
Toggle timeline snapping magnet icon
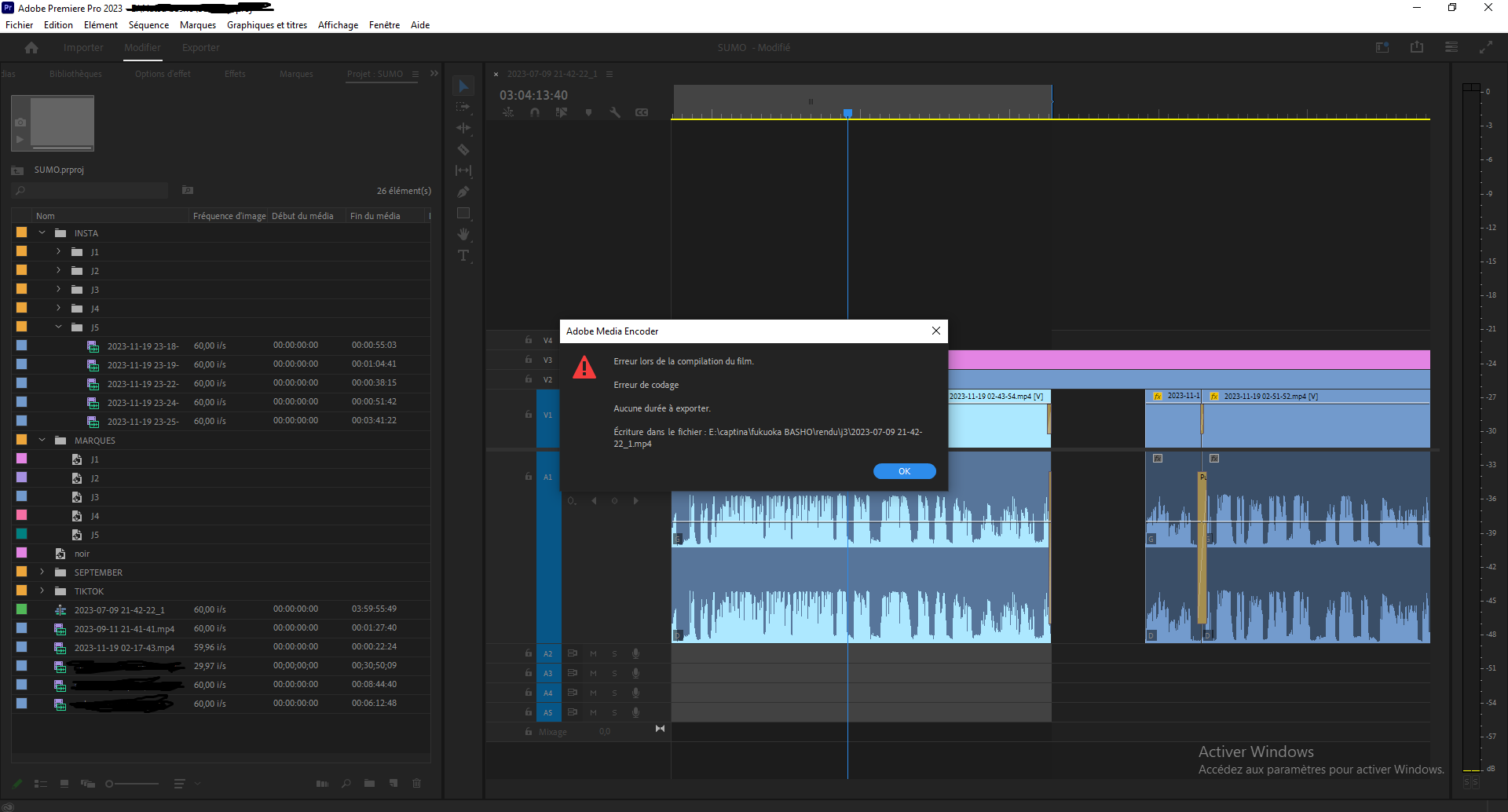(535, 112)
